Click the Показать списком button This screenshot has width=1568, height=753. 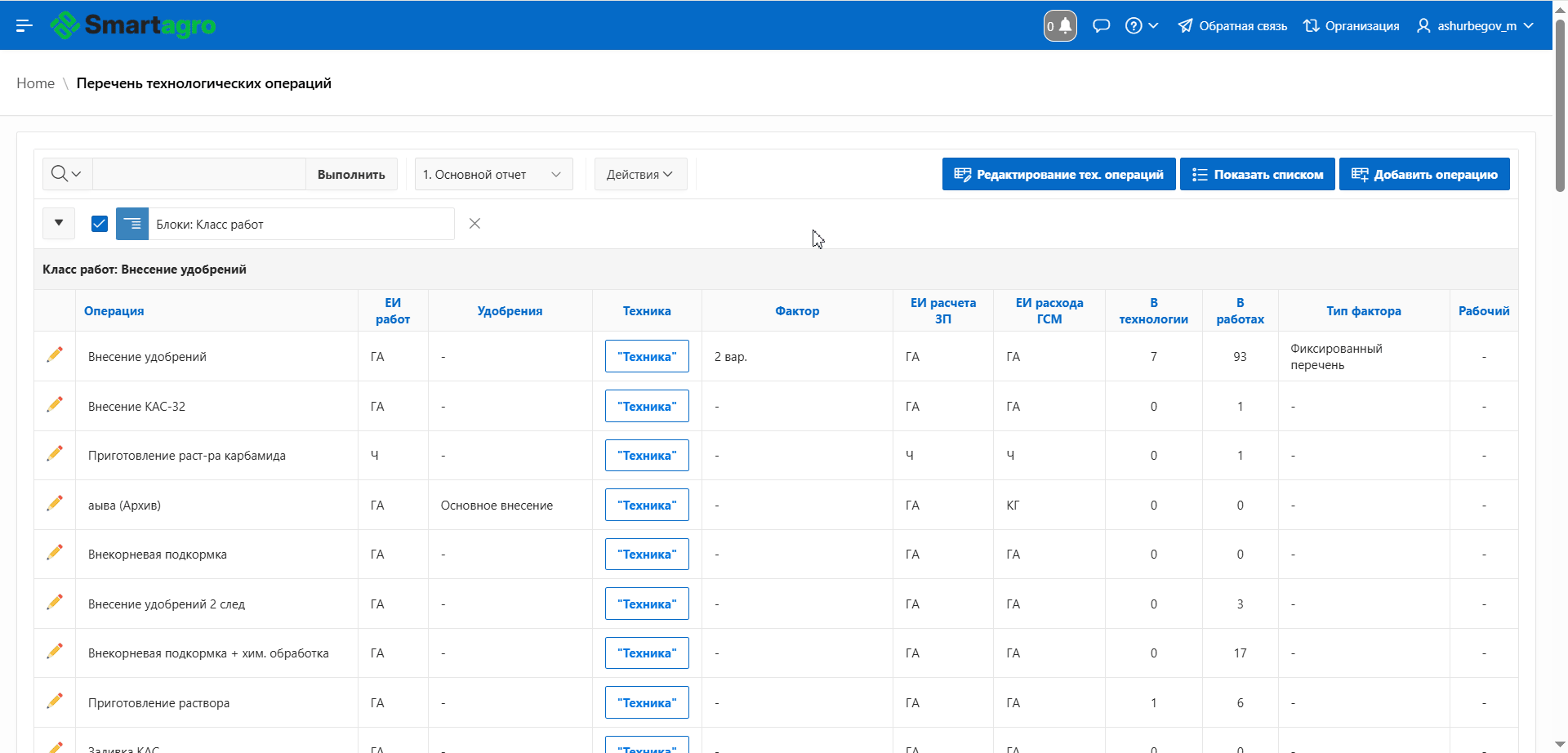click(x=1257, y=174)
